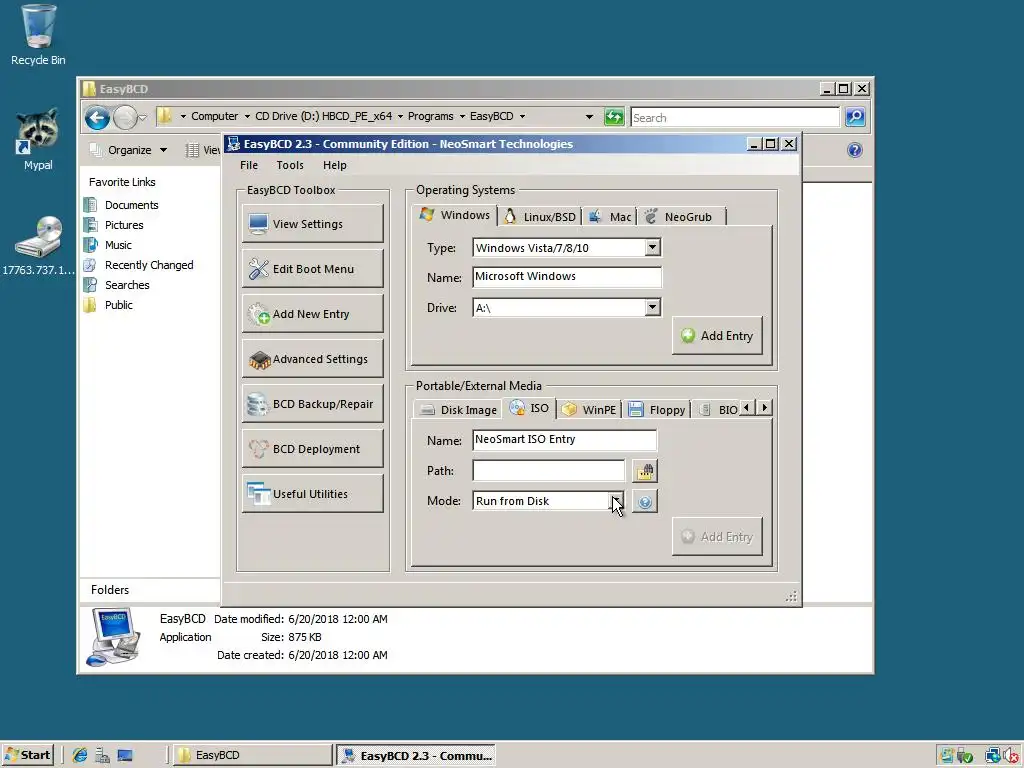Open BCD Deployment

click(313, 449)
